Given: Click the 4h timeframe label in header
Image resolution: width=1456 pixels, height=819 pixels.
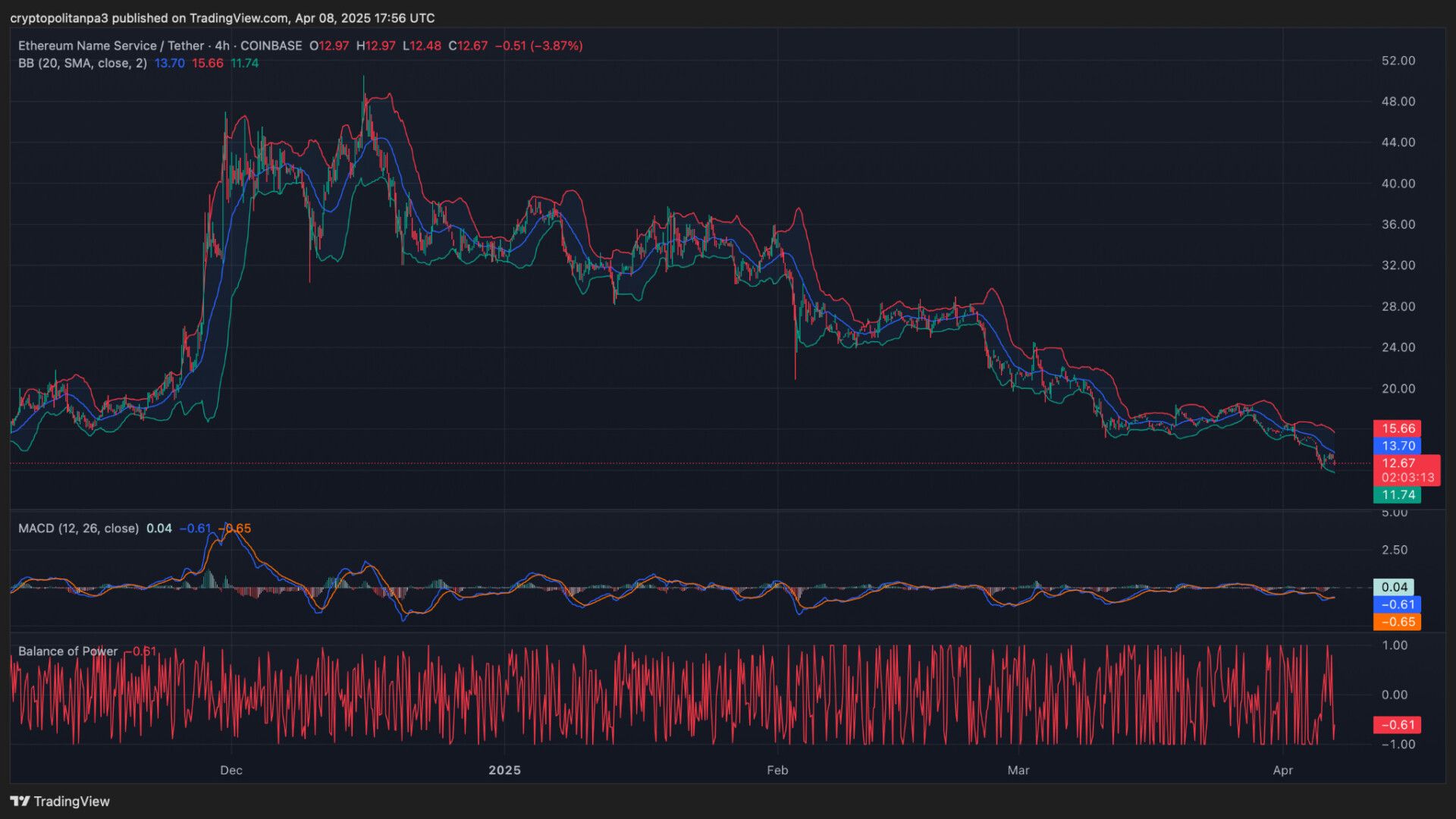Looking at the screenshot, I should [x=222, y=45].
